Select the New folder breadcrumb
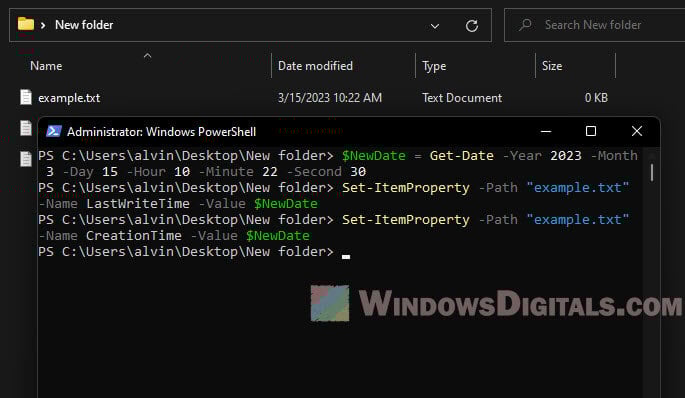Viewport: 685px width, 398px height. pyautogui.click(x=84, y=25)
